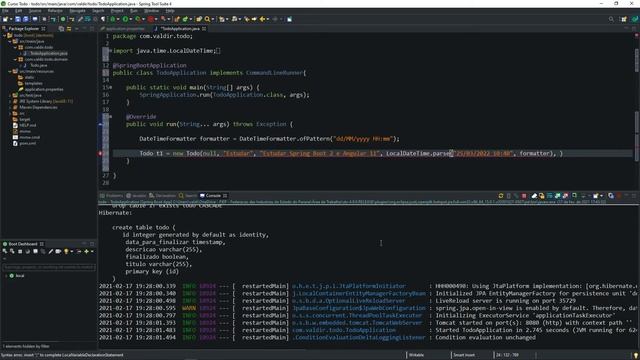Close the Console view tab
The image size is (640, 360).
tap(225, 196)
